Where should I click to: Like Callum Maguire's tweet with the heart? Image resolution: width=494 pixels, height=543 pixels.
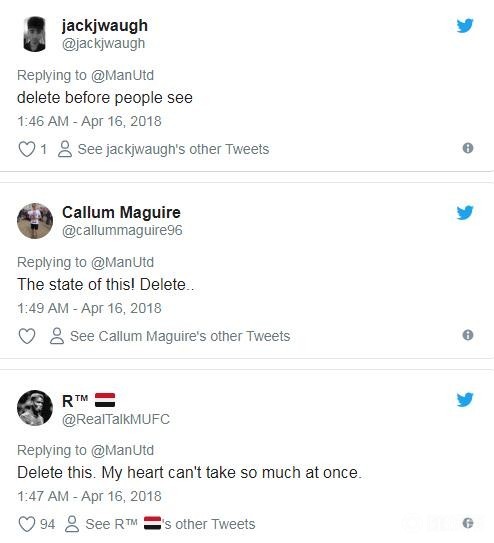pos(27,336)
